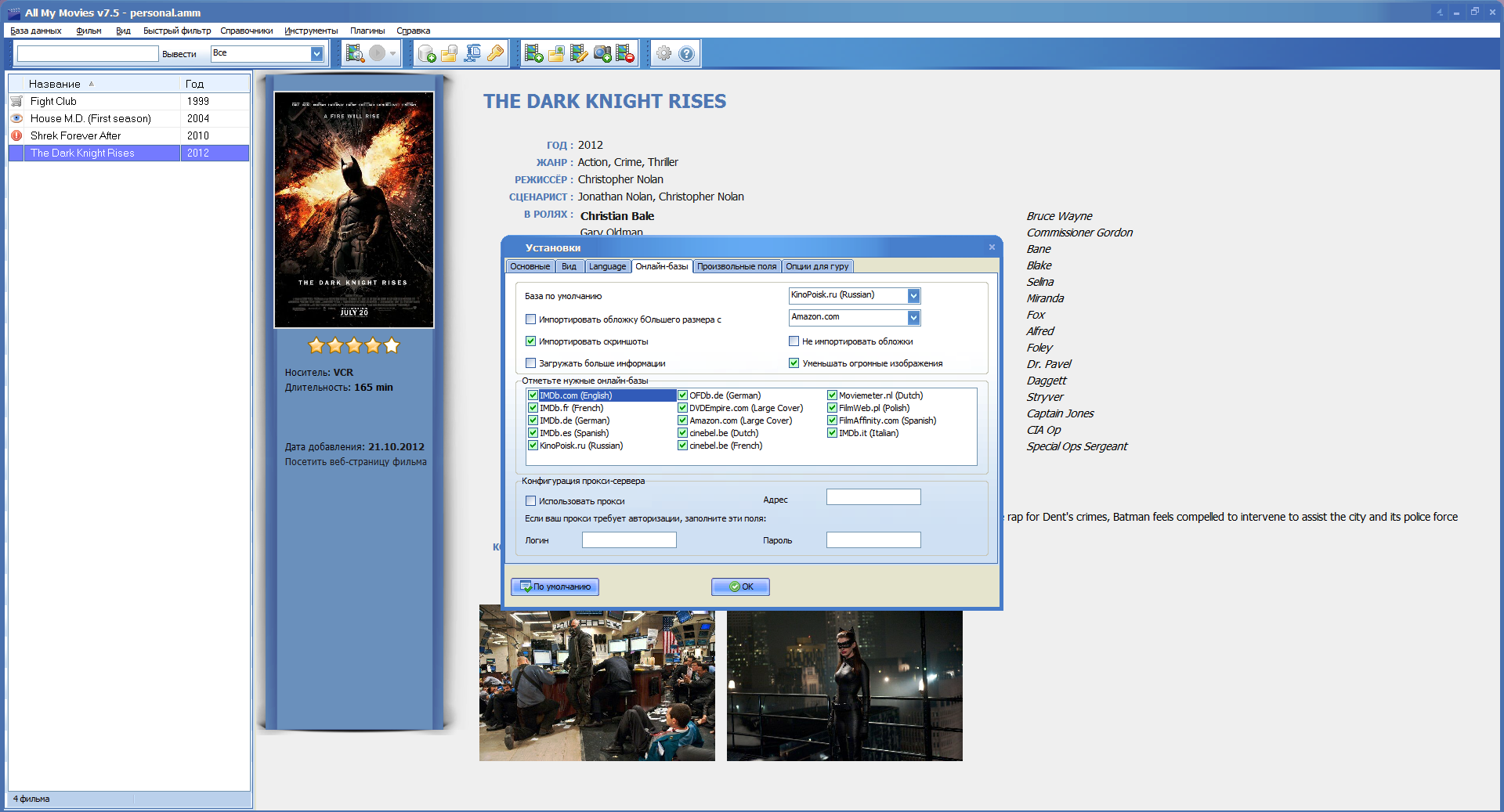Toggle Загружать больше информации checkbox

530,363
